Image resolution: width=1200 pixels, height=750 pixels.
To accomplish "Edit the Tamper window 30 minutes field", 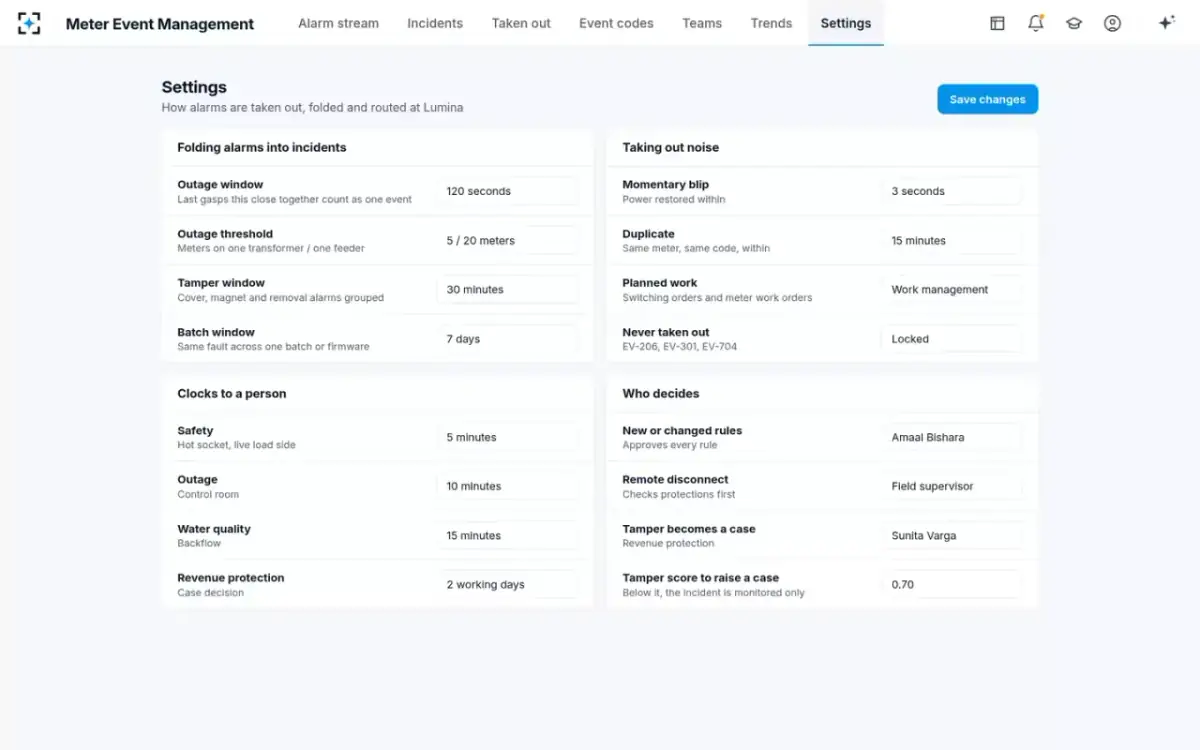I will point(508,290).
